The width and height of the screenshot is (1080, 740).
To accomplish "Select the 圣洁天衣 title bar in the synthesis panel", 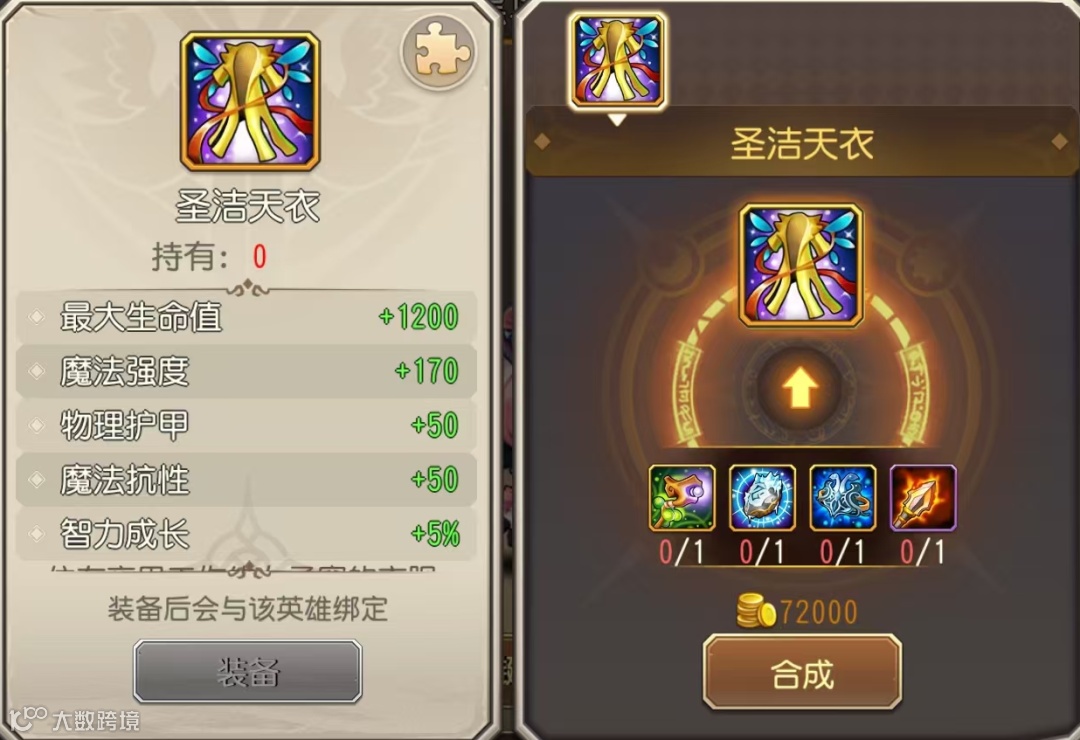I will coord(802,143).
